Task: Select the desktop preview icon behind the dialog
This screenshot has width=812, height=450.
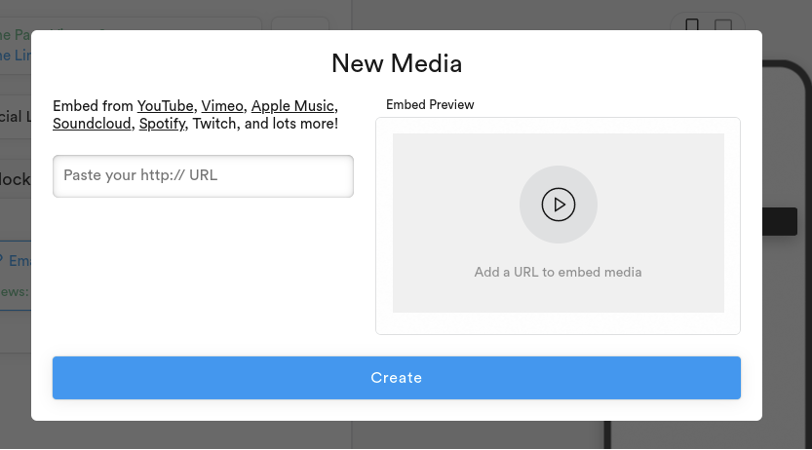Action: [723, 24]
